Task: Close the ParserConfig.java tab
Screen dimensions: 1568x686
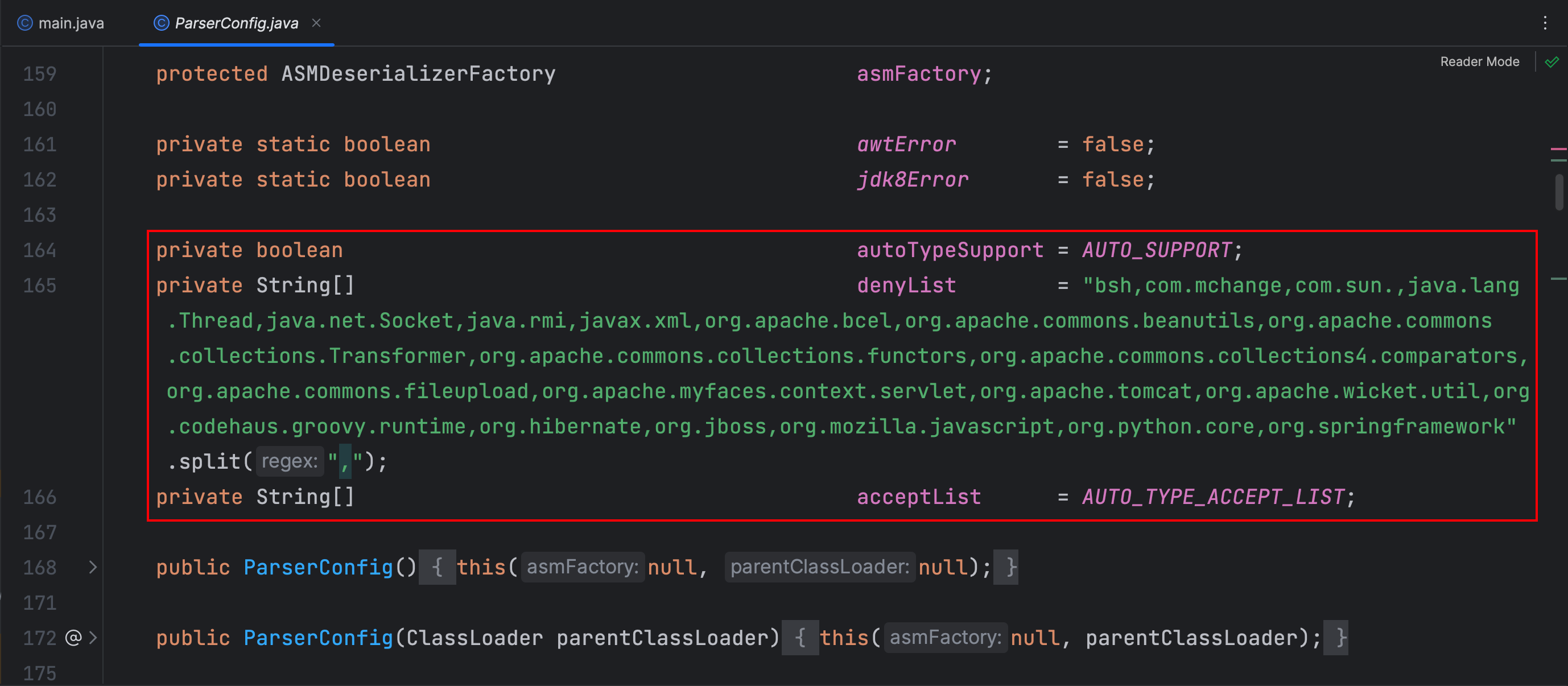Action: tap(316, 23)
